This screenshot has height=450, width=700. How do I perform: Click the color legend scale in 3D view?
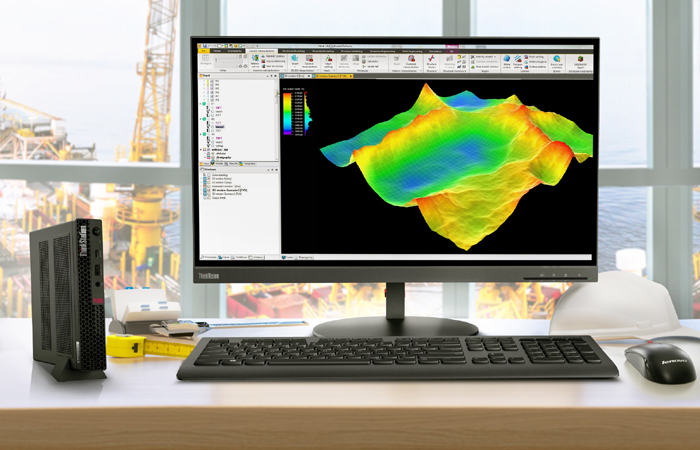point(288,113)
